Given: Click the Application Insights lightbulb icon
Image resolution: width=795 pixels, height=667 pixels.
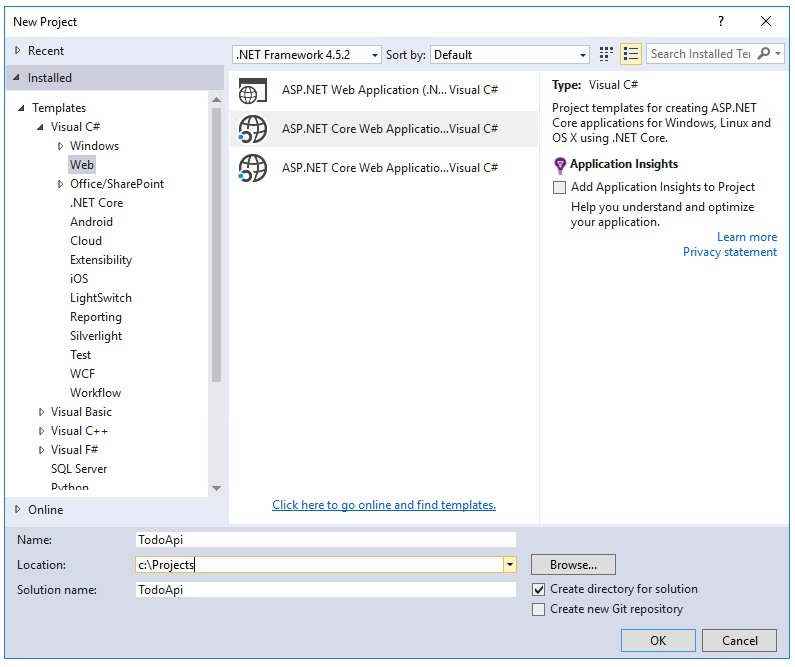Looking at the screenshot, I should pyautogui.click(x=560, y=165).
